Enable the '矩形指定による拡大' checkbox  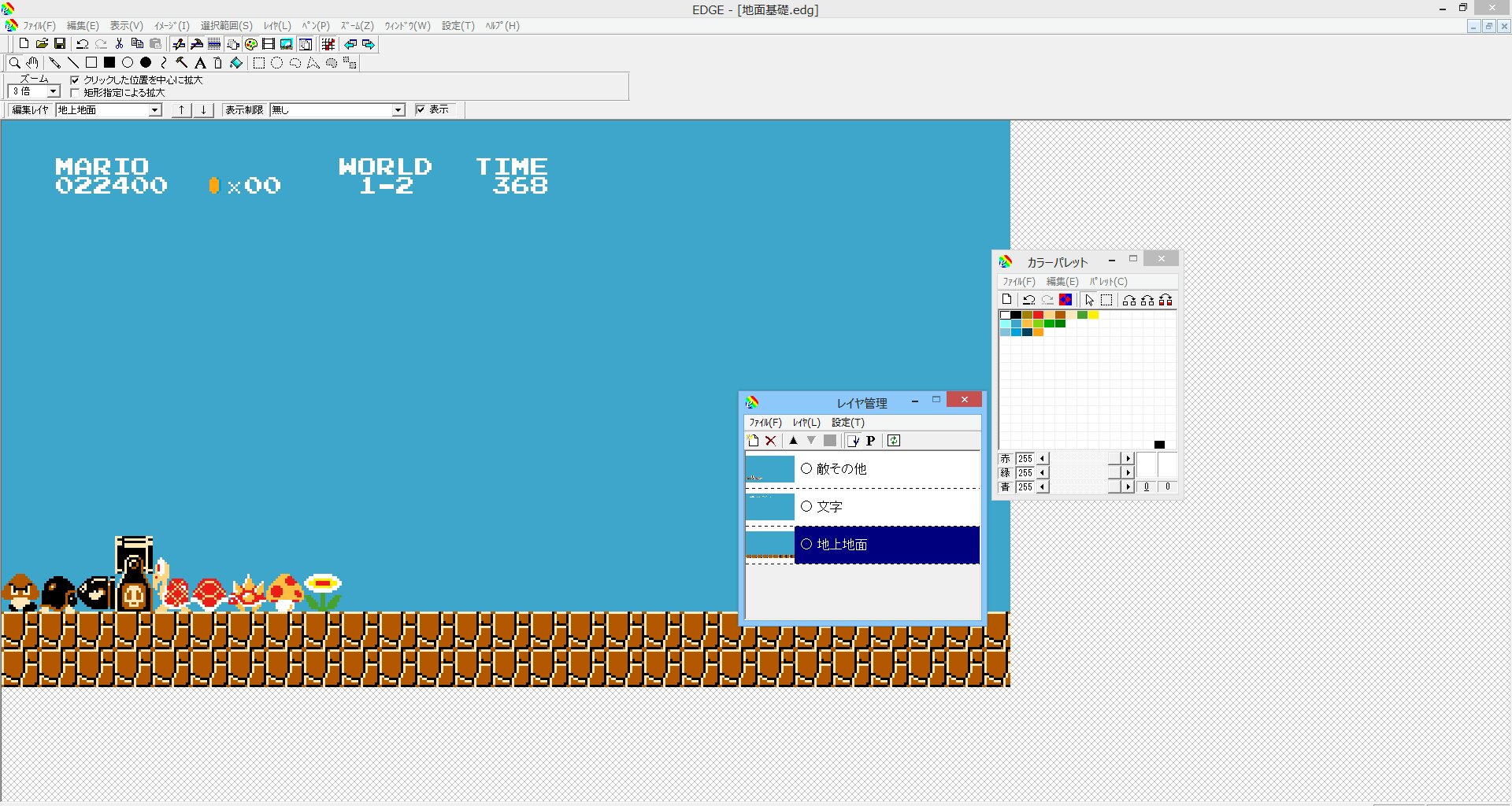(x=75, y=93)
